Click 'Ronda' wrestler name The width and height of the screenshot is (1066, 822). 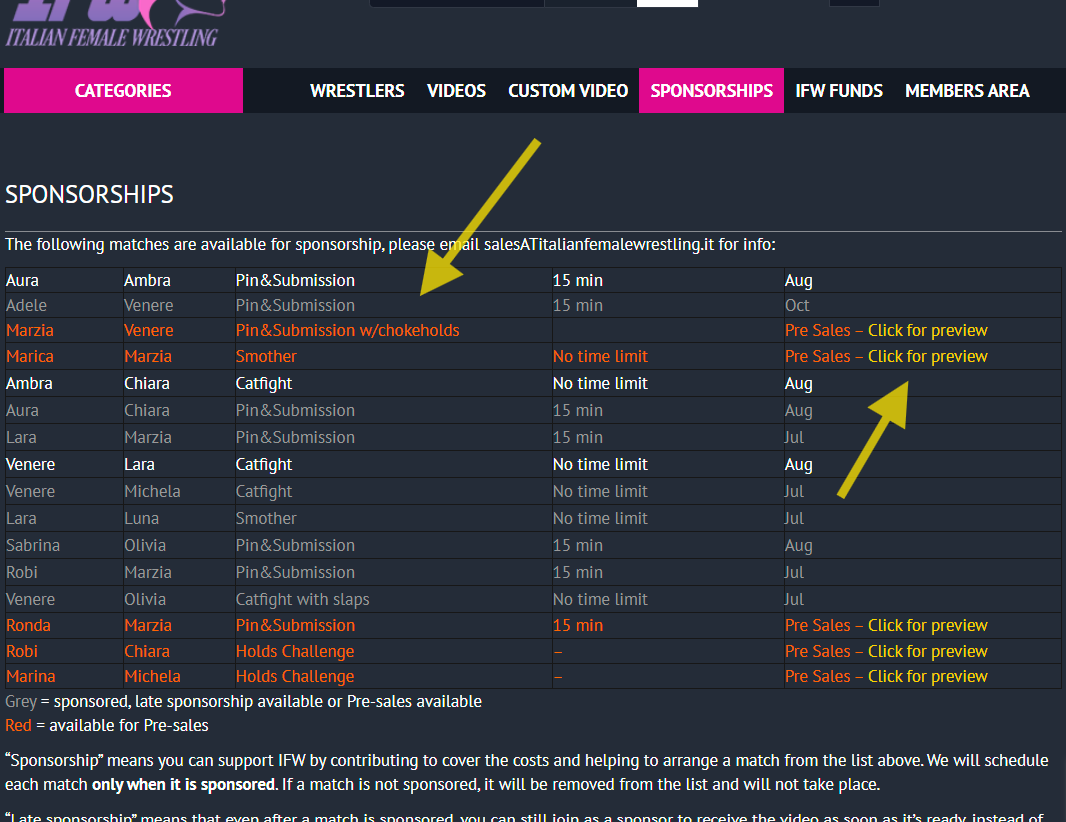pos(28,626)
